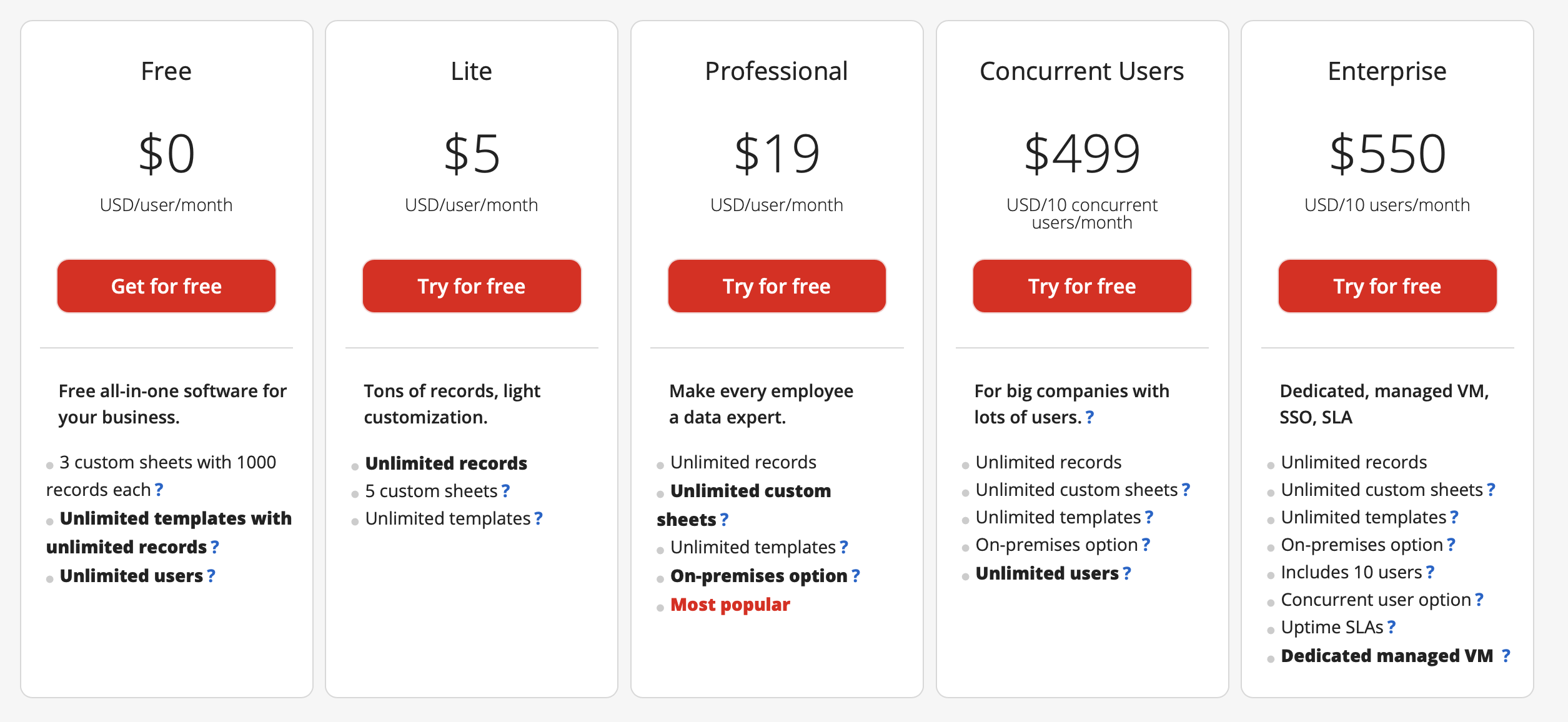The height and width of the screenshot is (722, 1568).
Task: Start Professional plan with Try for free
Action: 777,286
